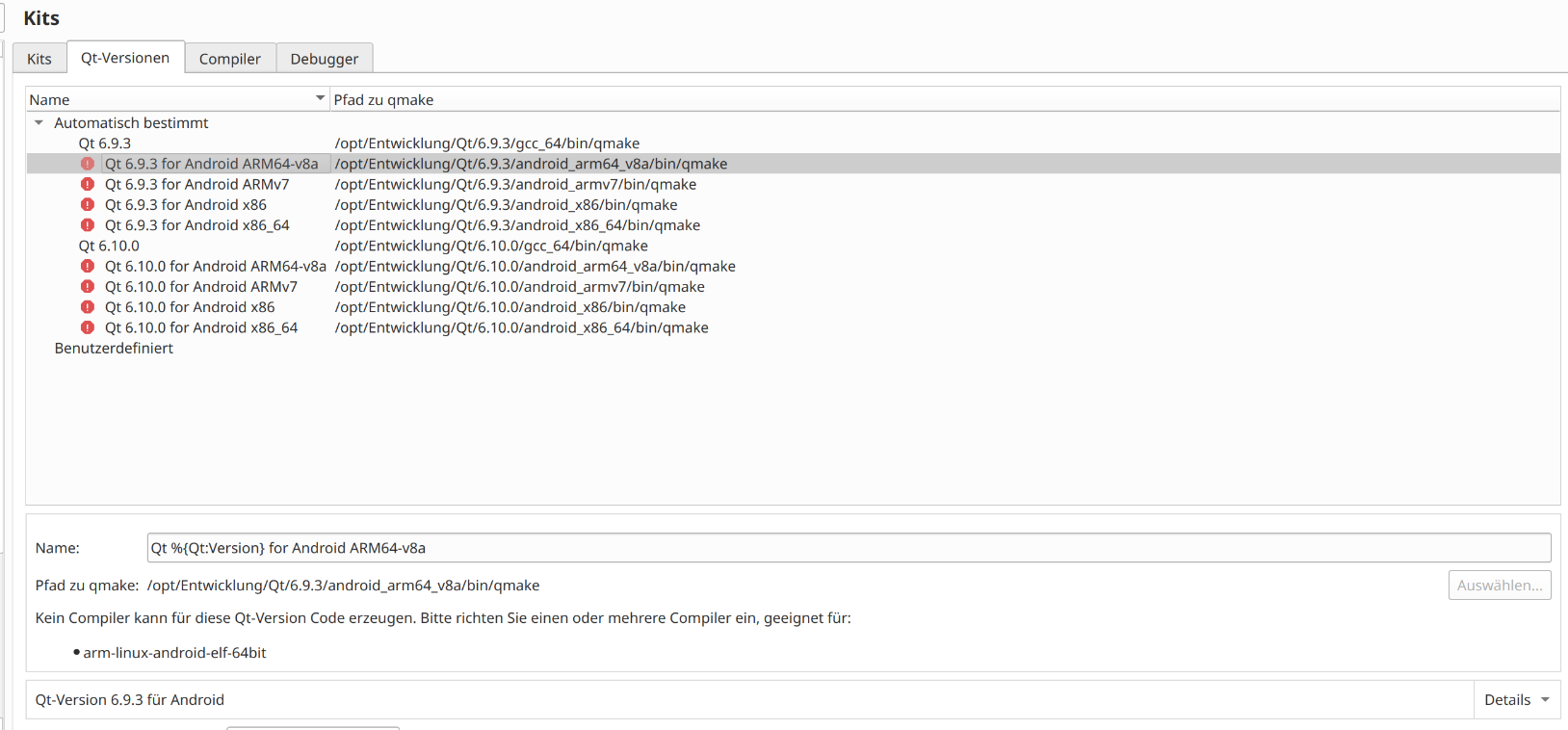The height and width of the screenshot is (730, 1568).
Task: Select the Benutzerdefiniert tree group
Action: [x=114, y=349]
